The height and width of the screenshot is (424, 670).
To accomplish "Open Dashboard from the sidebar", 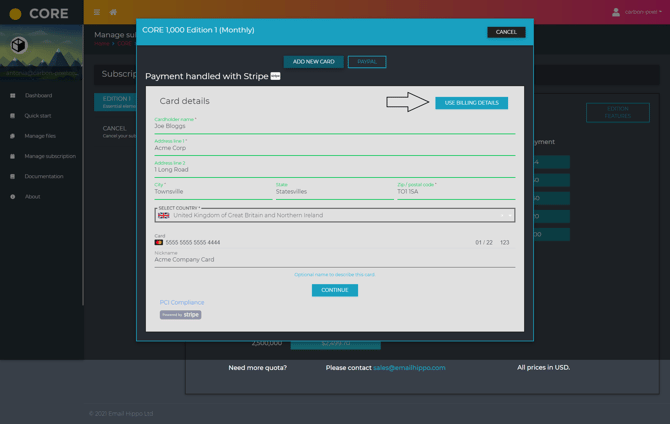I will 38,95.
